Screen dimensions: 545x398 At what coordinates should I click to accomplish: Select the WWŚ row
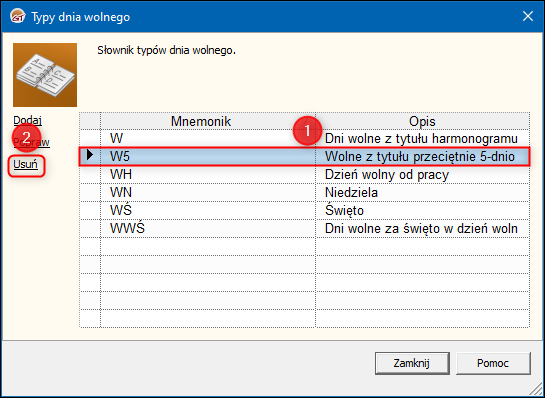click(304, 228)
